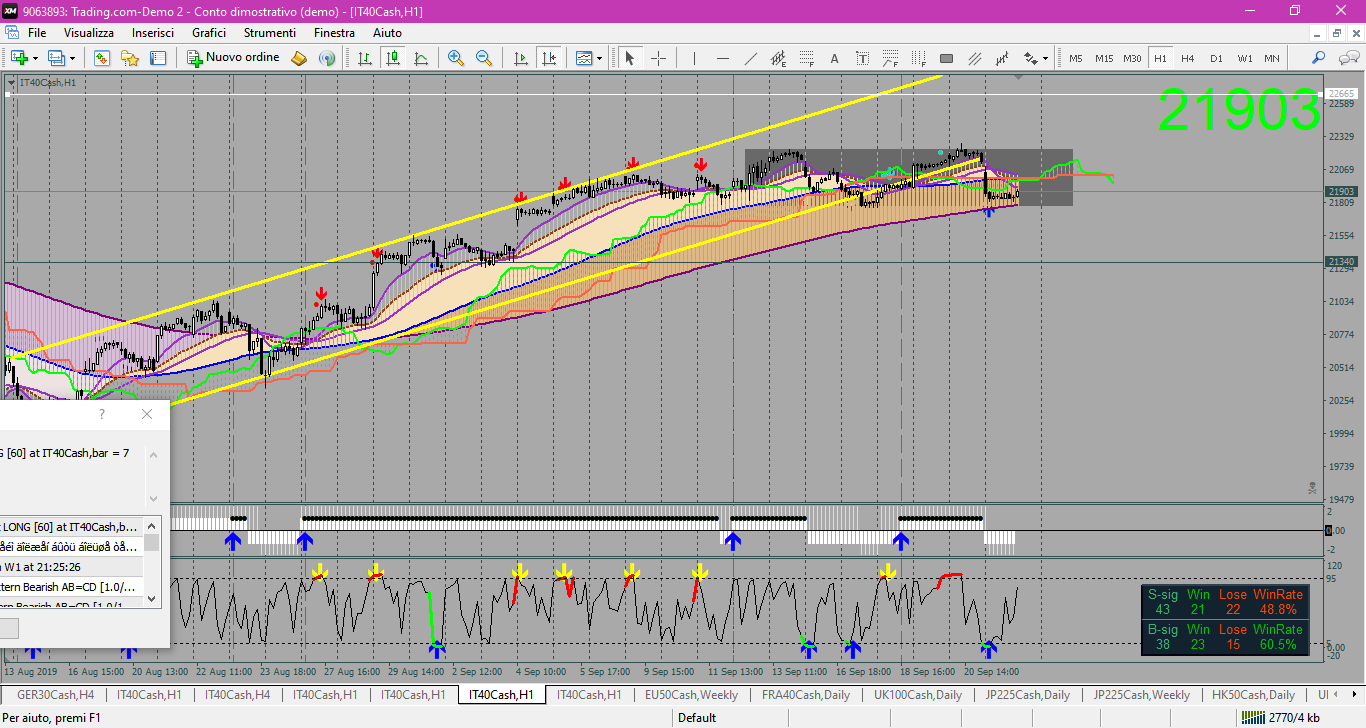Open the chat bubbles icon
This screenshot has height=728, width=1366.
point(1347,58)
